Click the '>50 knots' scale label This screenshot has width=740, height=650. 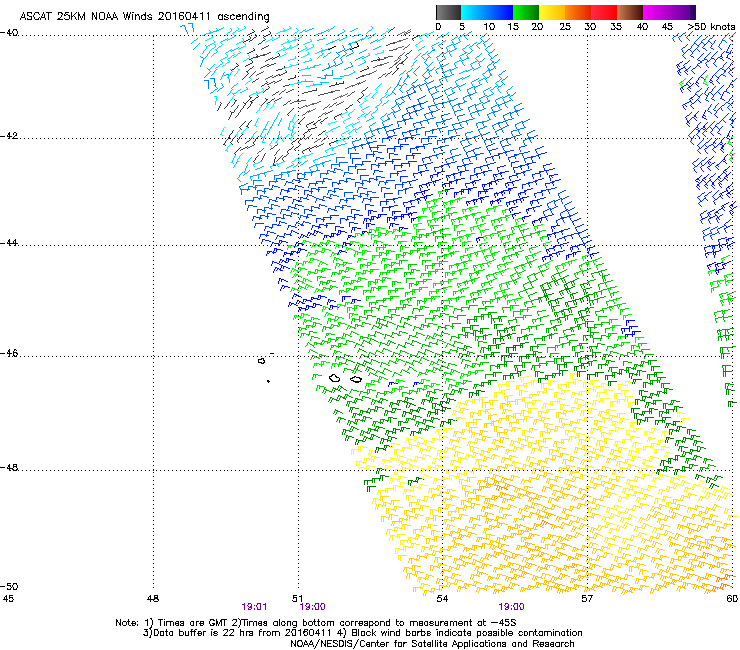(x=711, y=27)
